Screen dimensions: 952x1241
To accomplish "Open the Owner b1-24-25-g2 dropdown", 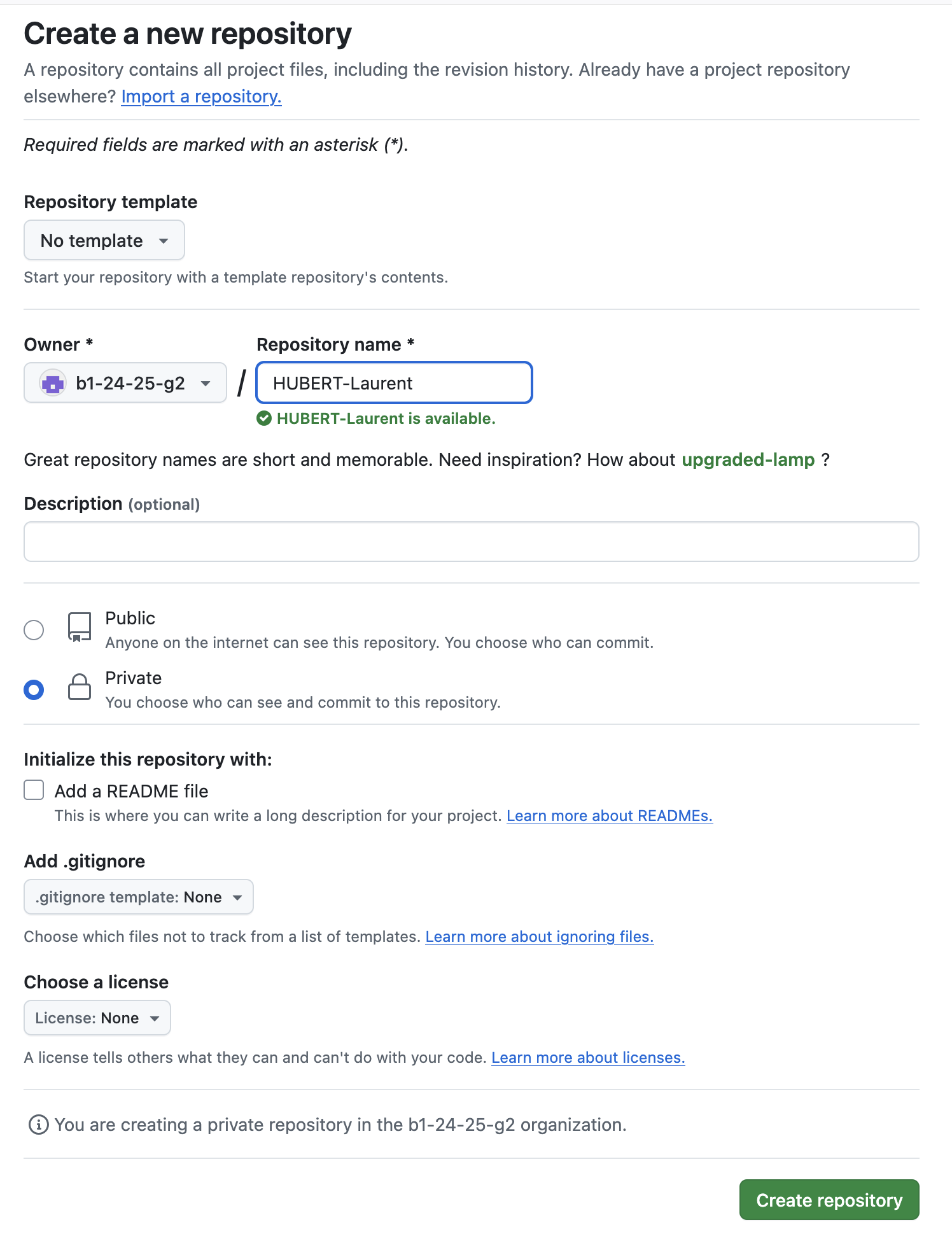I will click(x=125, y=383).
